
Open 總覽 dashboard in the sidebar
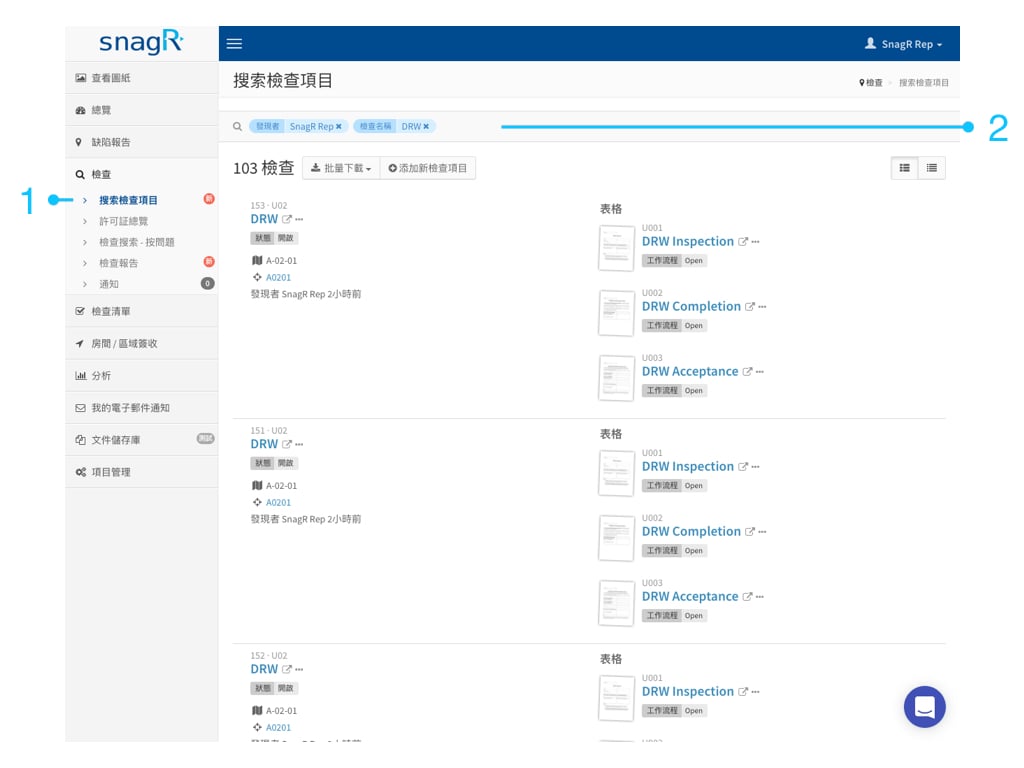point(142,110)
